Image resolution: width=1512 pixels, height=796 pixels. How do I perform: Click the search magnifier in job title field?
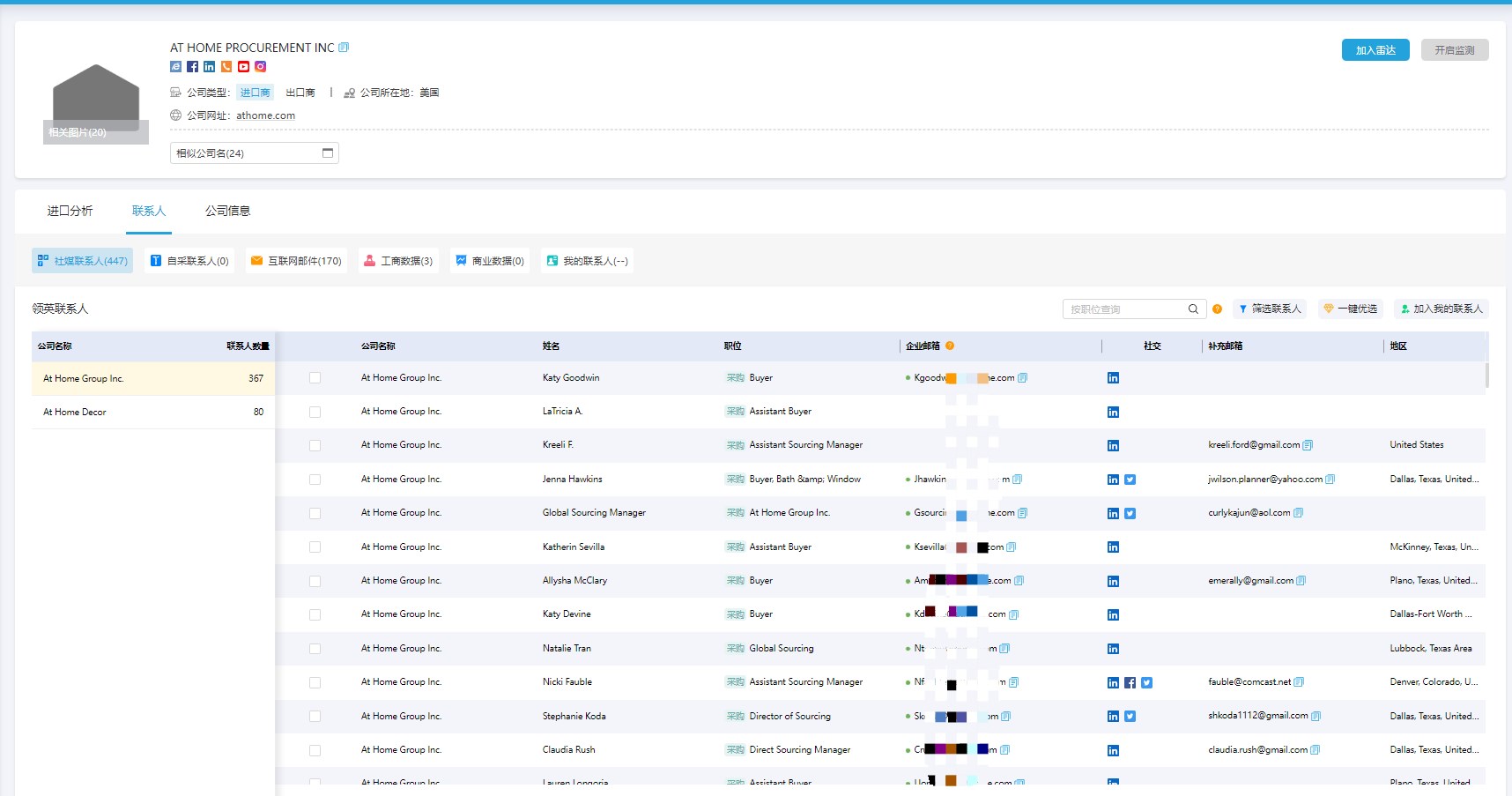tap(1193, 309)
